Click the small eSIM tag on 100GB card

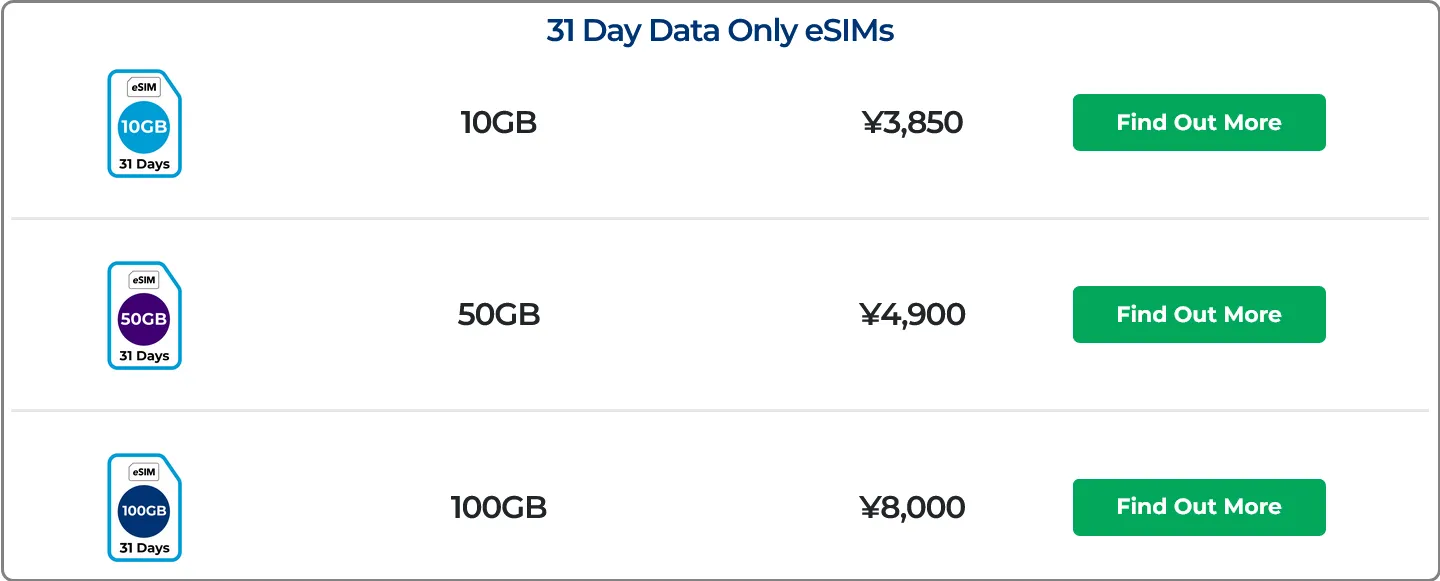[x=144, y=472]
